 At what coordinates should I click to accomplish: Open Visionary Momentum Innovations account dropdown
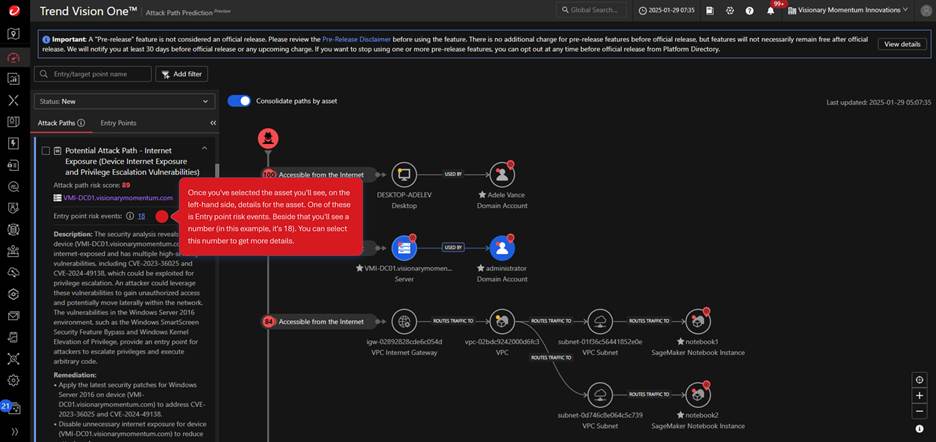pyautogui.click(x=848, y=10)
